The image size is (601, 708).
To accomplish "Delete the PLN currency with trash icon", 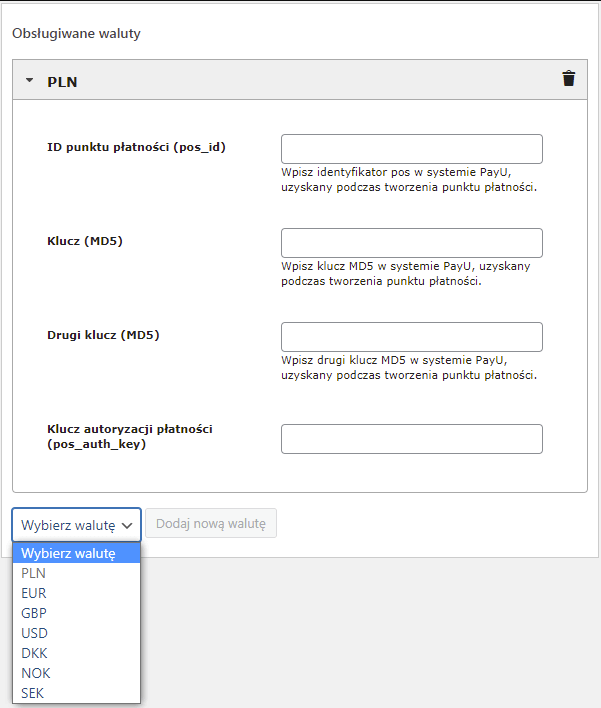I will tap(568, 78).
